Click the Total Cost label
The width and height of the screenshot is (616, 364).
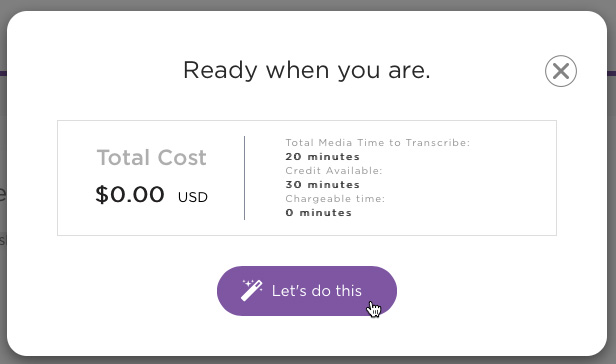(152, 157)
